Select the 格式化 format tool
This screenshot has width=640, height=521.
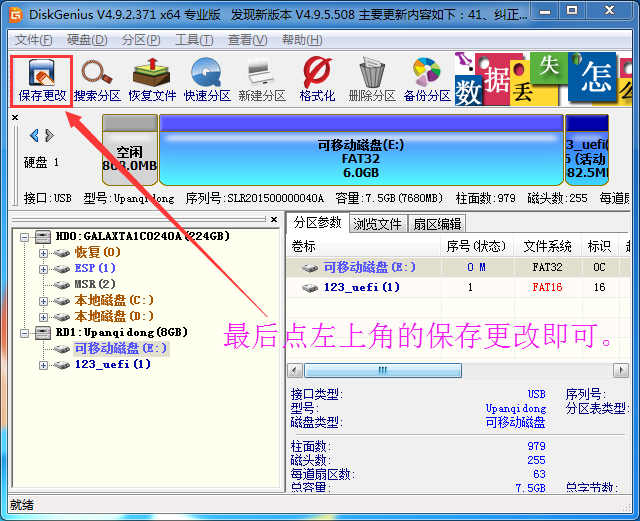[317, 81]
